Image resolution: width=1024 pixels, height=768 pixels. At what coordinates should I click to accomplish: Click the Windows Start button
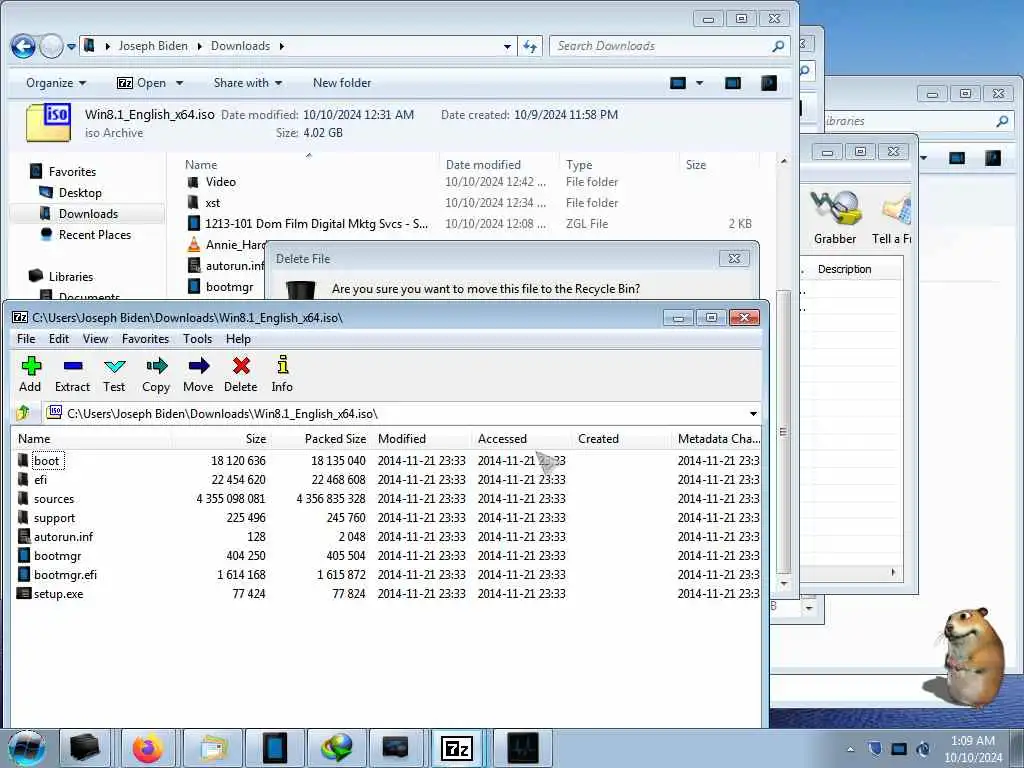[x=27, y=748]
